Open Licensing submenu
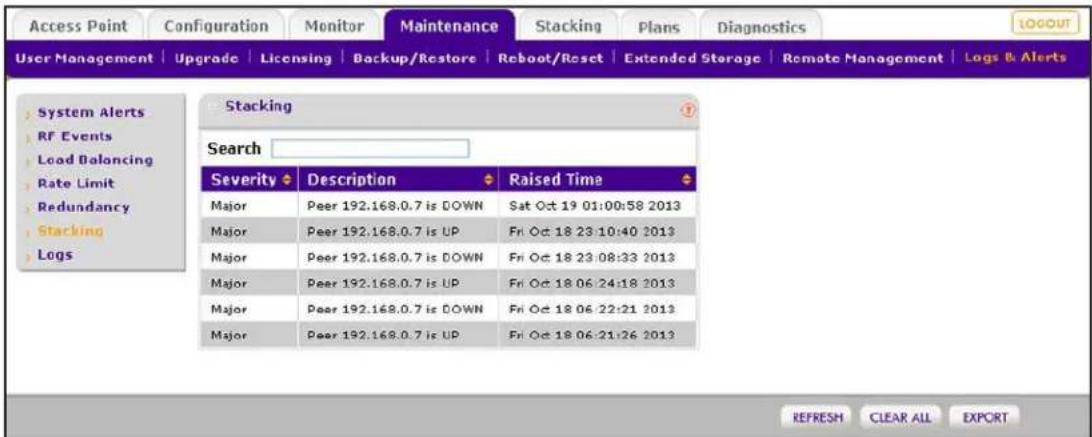Screen dimensions: 1092x437 (x=295, y=56)
